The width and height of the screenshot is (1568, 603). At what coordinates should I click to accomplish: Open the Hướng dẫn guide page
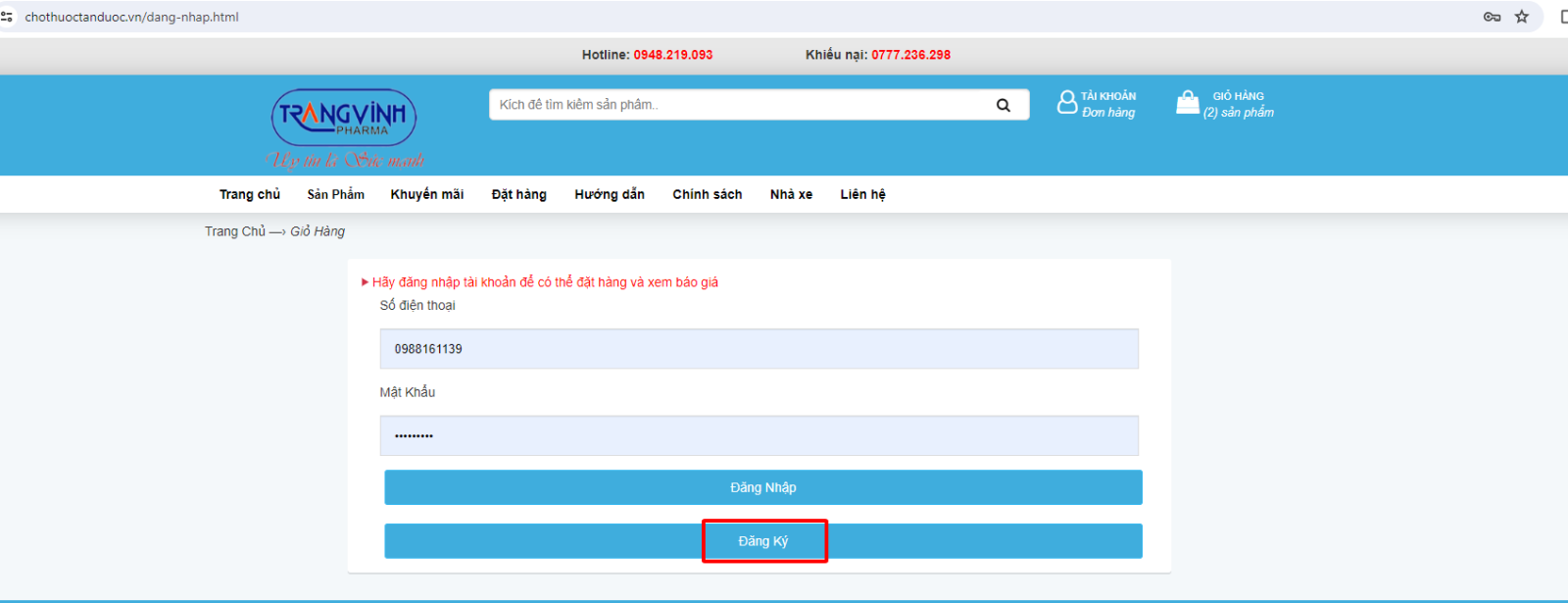click(609, 194)
